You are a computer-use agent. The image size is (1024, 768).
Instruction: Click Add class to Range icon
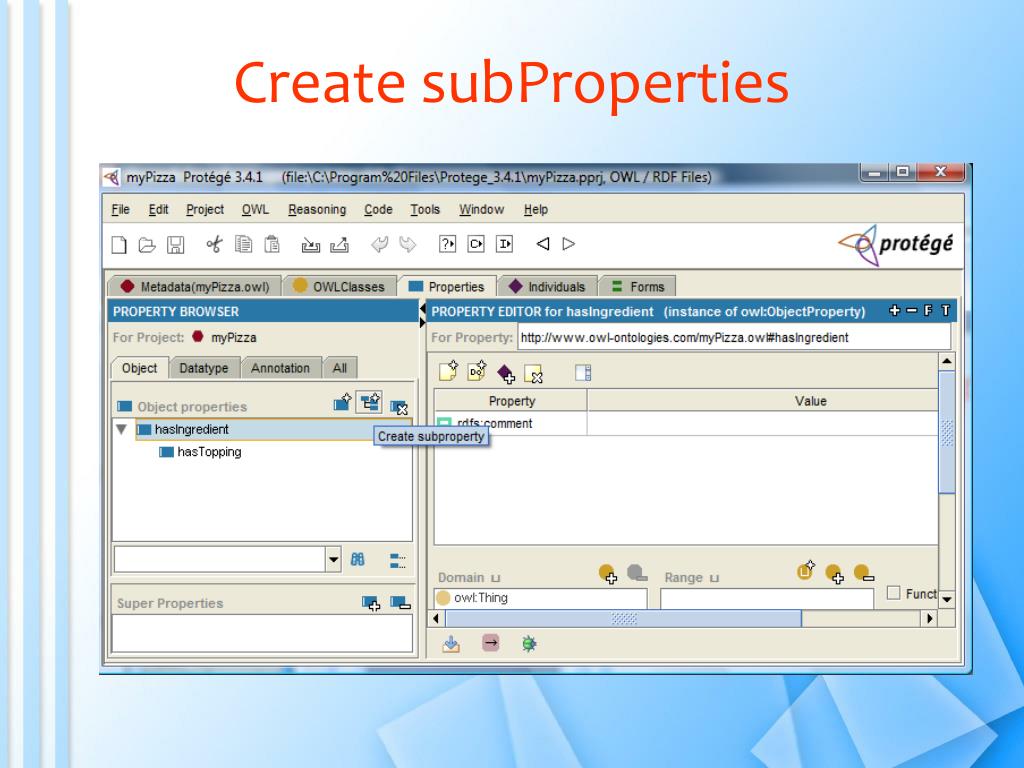click(x=835, y=574)
